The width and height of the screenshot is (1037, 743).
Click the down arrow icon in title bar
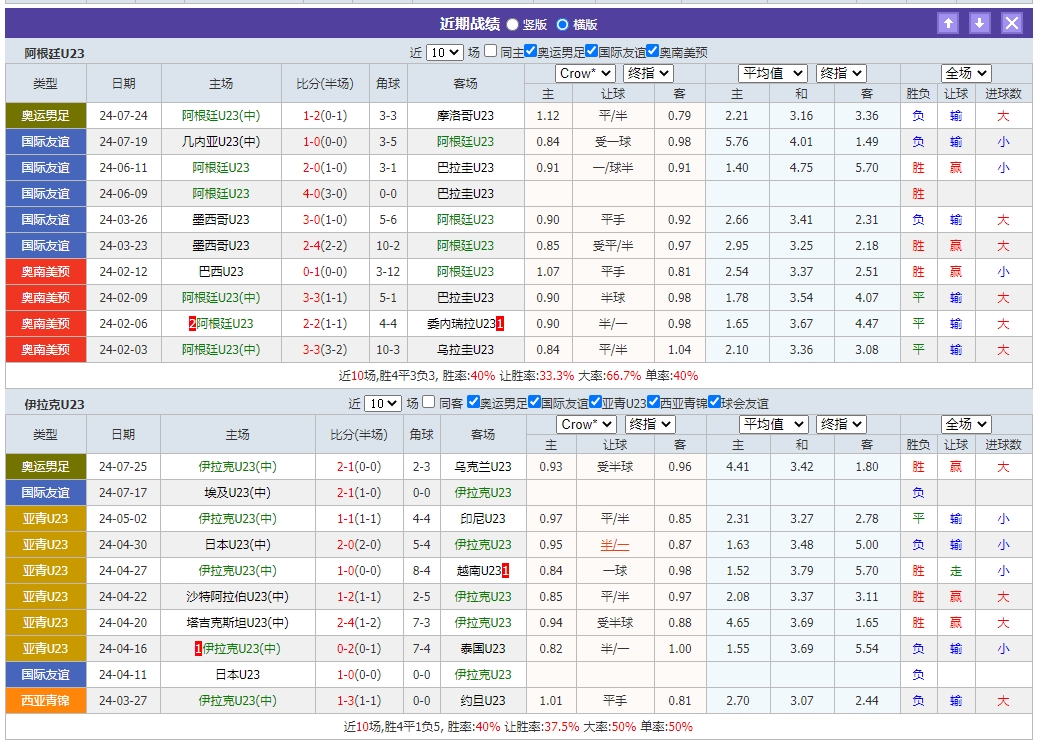[x=980, y=22]
